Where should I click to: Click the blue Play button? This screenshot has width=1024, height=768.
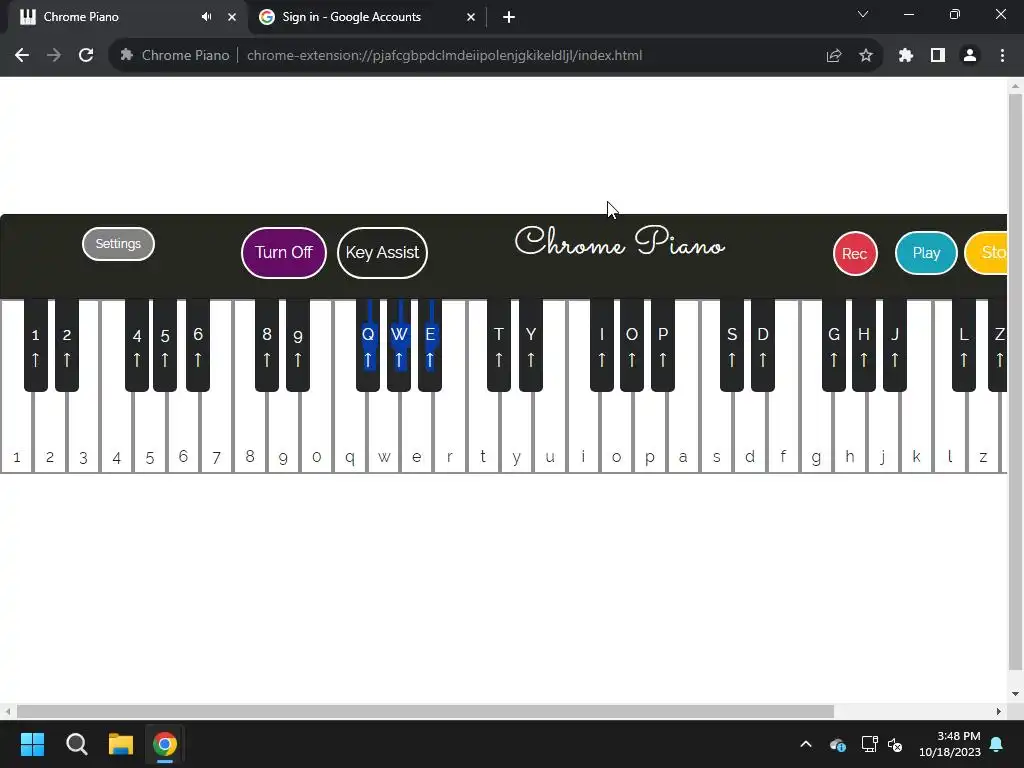coord(926,253)
